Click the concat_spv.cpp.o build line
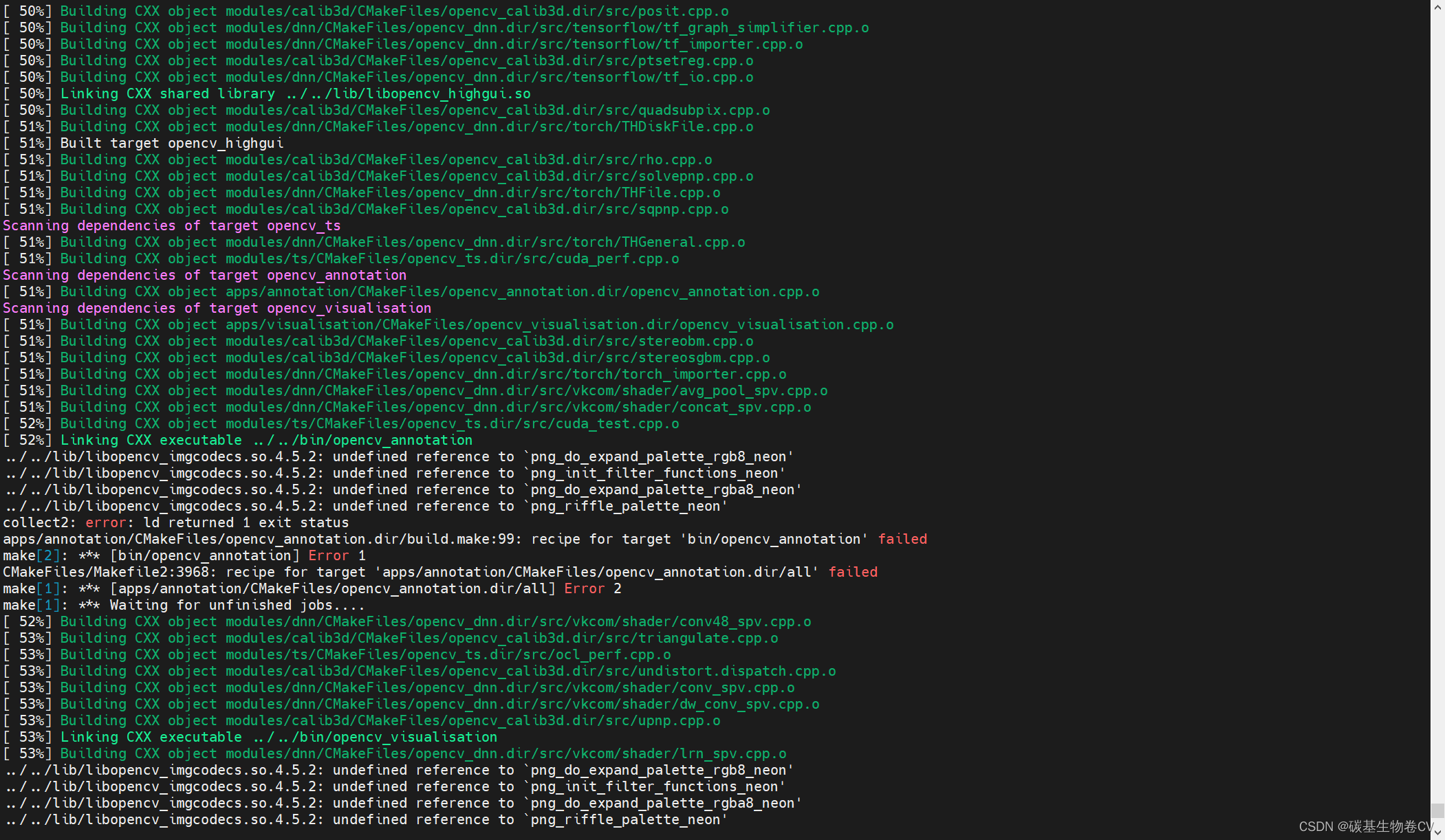 [x=407, y=407]
